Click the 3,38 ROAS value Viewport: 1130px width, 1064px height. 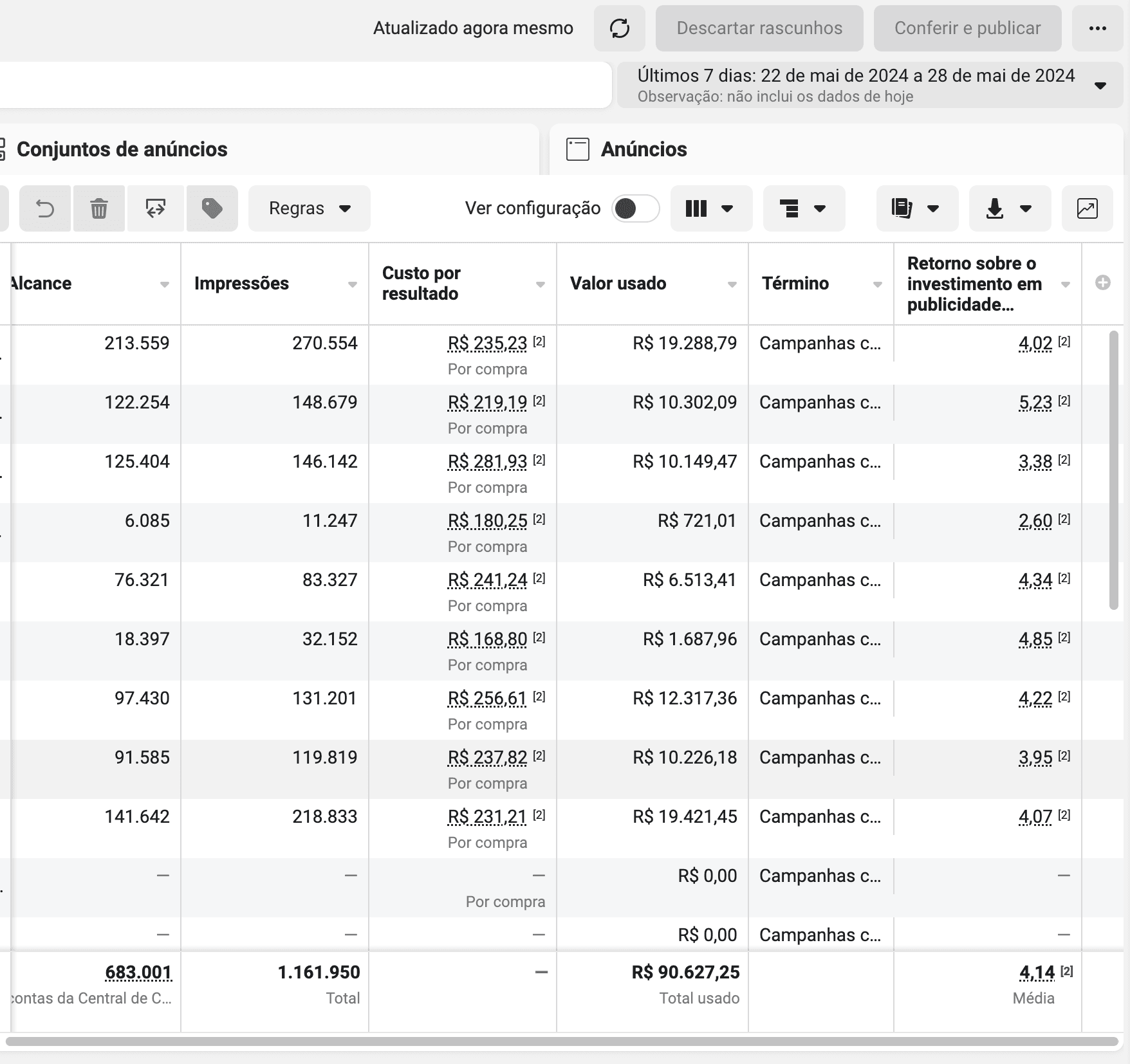[x=1035, y=462]
